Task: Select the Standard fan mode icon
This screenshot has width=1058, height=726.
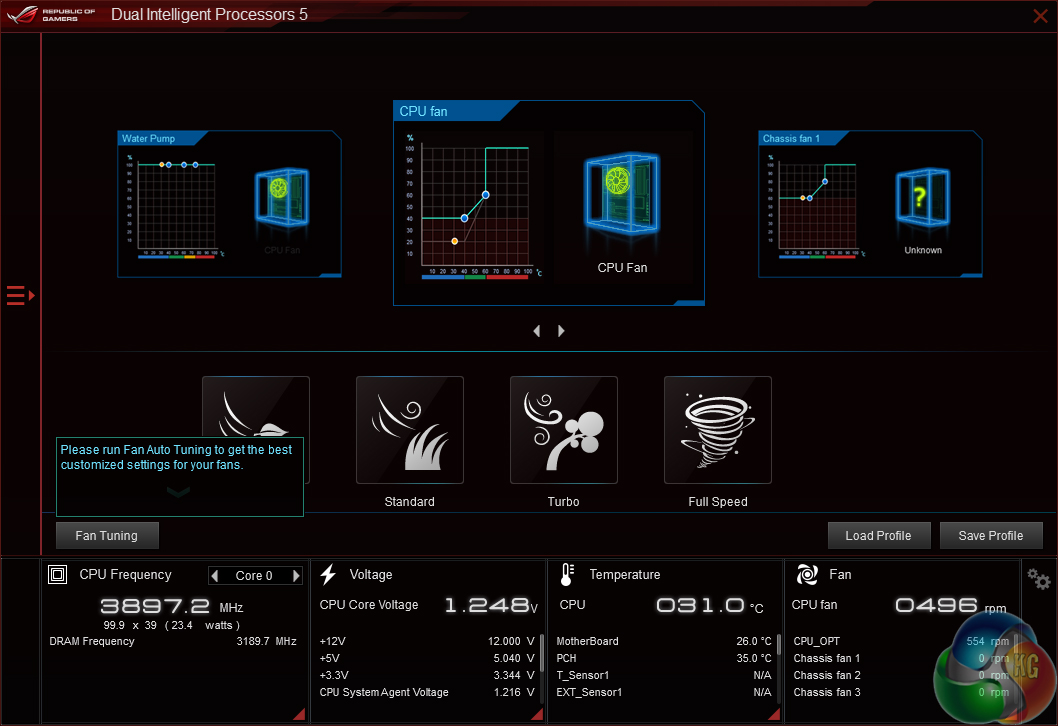Action: (410, 430)
